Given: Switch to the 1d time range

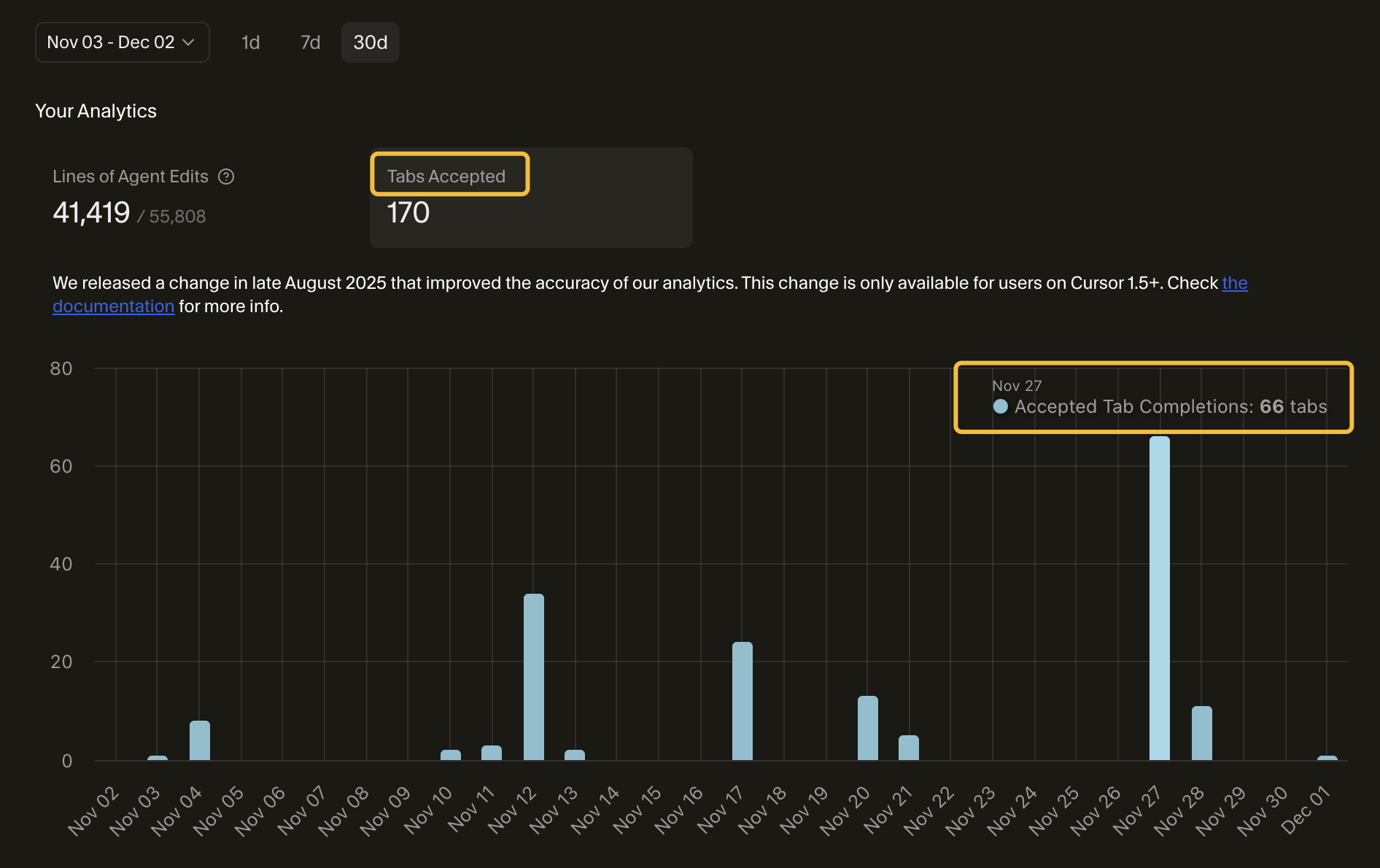Looking at the screenshot, I should tap(250, 42).
